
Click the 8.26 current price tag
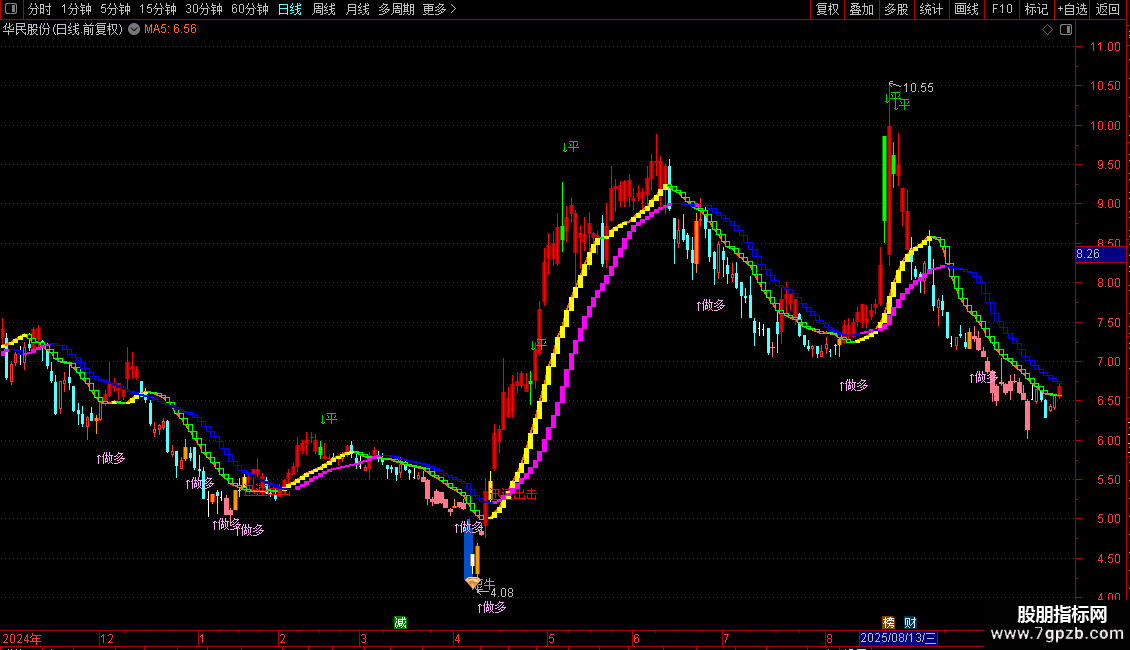pyautogui.click(x=1100, y=254)
